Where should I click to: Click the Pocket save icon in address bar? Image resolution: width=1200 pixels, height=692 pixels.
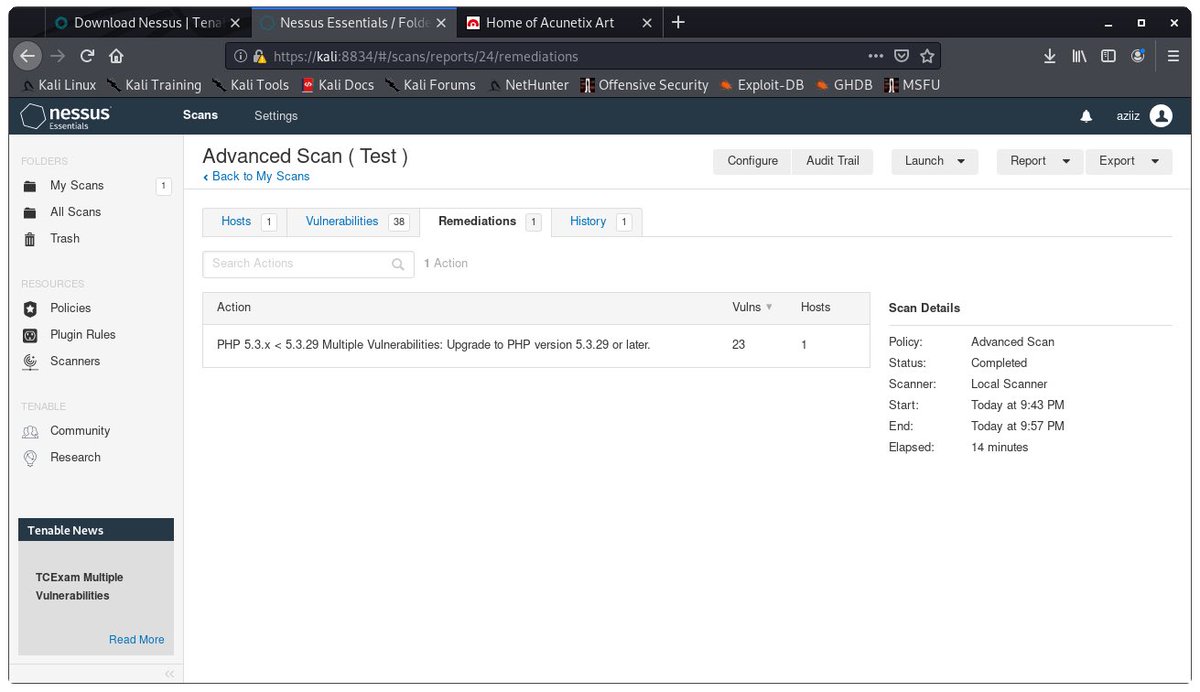click(901, 56)
